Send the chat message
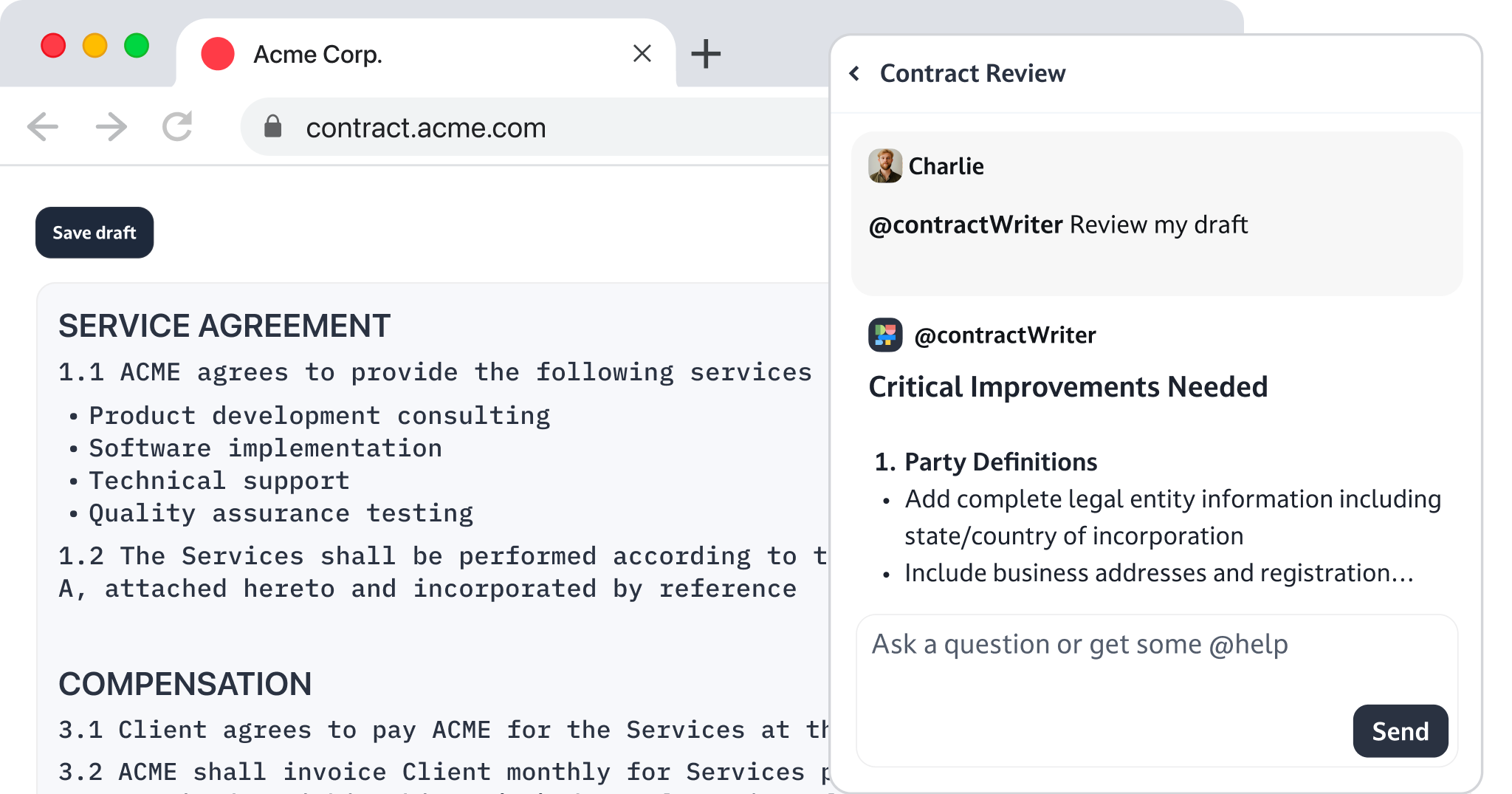Viewport: 1512px width, 794px height. tap(1400, 731)
